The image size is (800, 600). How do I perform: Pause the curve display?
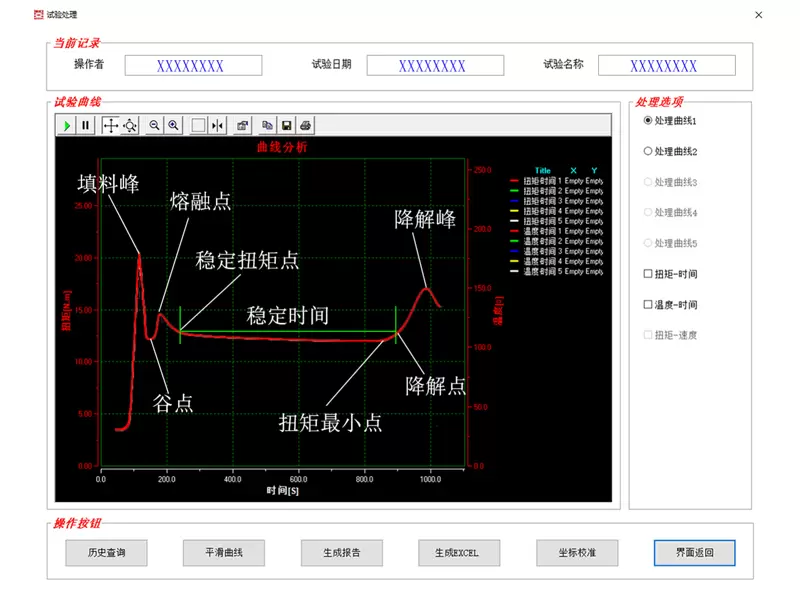tap(84, 125)
